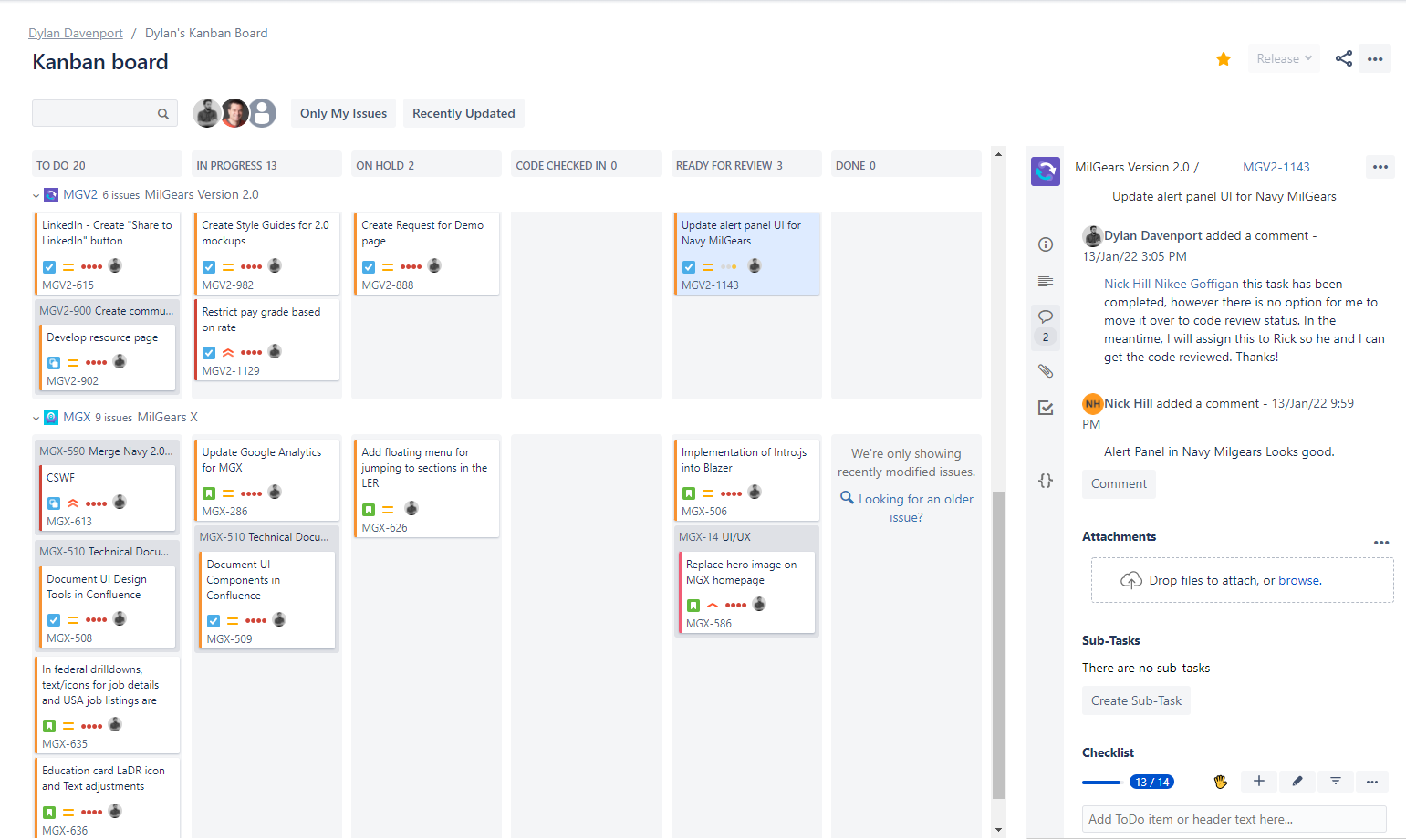Click the curly braces development icon

pyautogui.click(x=1046, y=481)
